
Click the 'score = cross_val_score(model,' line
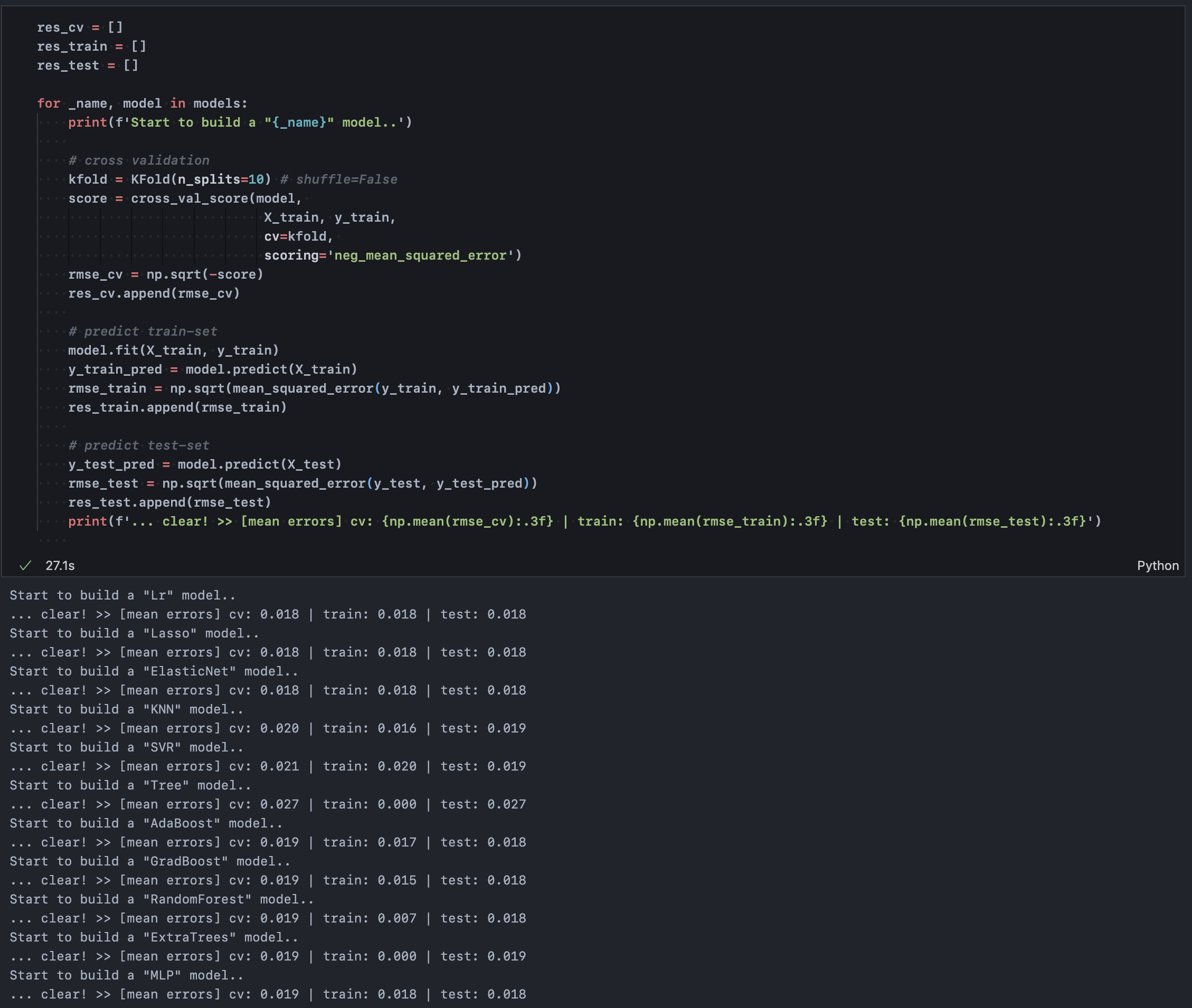click(x=185, y=198)
